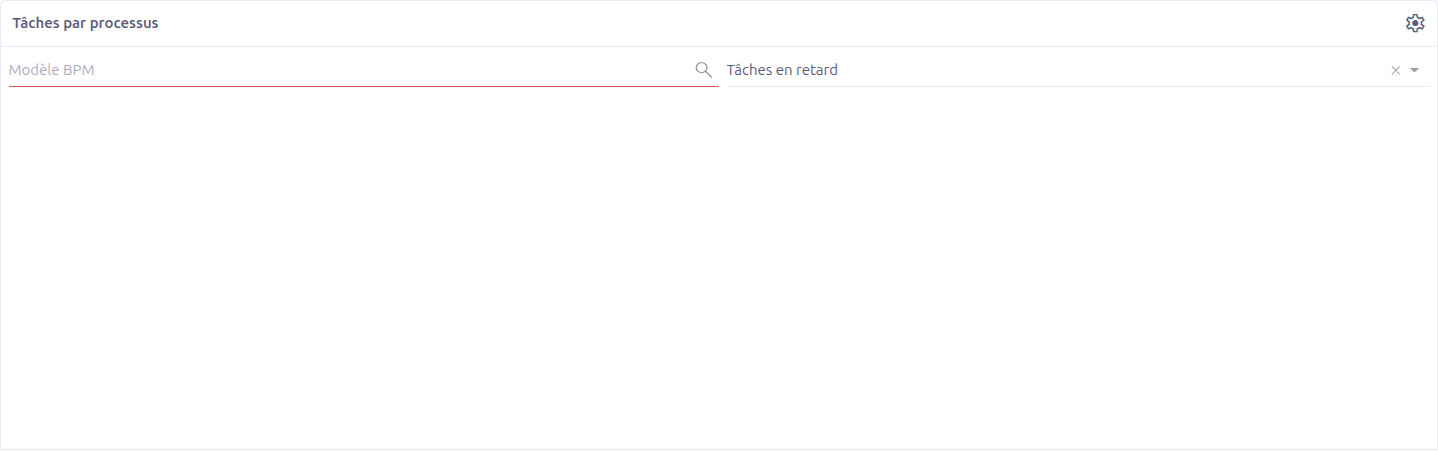The width and height of the screenshot is (1438, 451).
Task: Click the small X next to the dropdown caret
Action: pos(1395,71)
